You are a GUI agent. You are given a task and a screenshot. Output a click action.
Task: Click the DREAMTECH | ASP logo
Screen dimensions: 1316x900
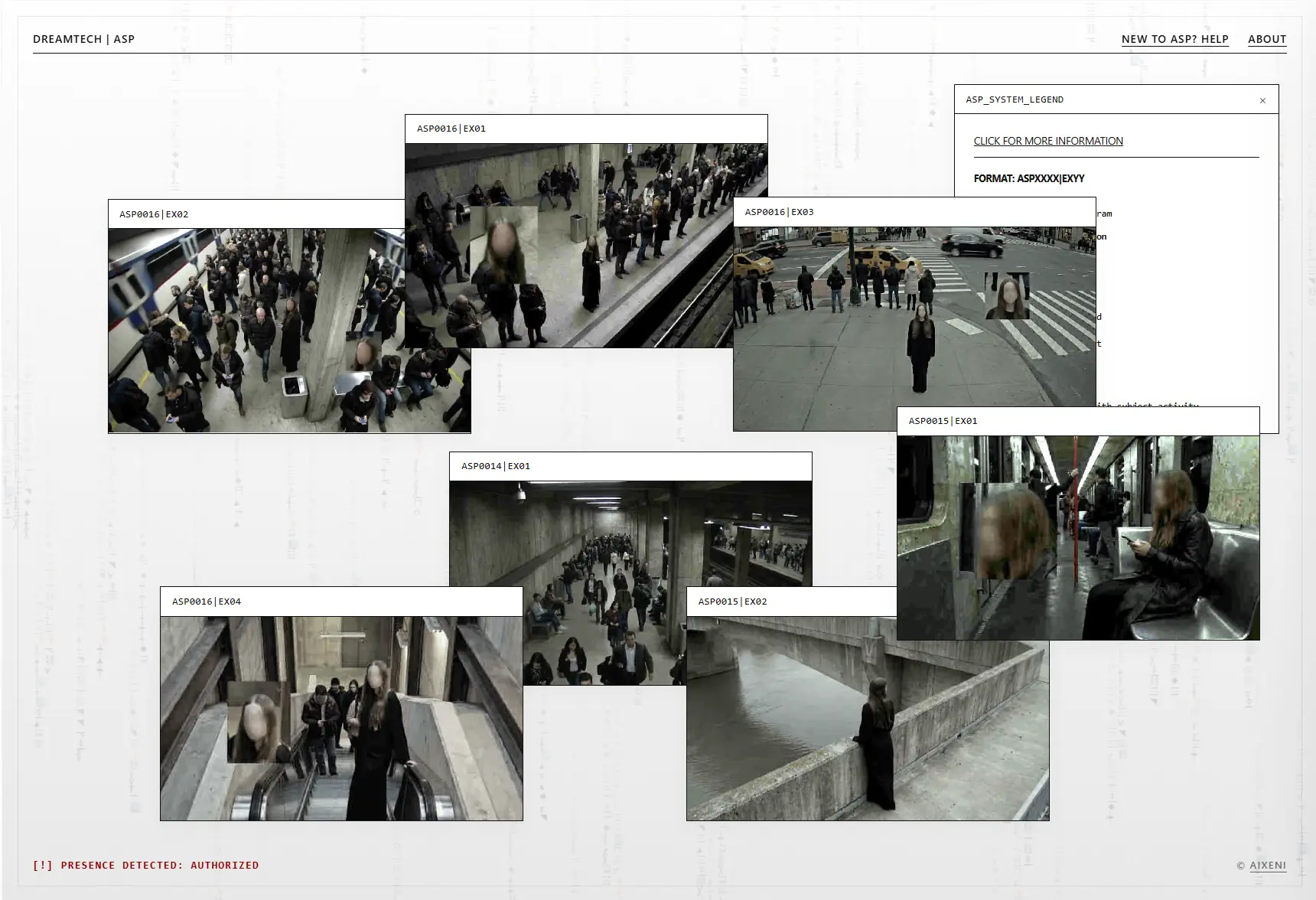(83, 39)
